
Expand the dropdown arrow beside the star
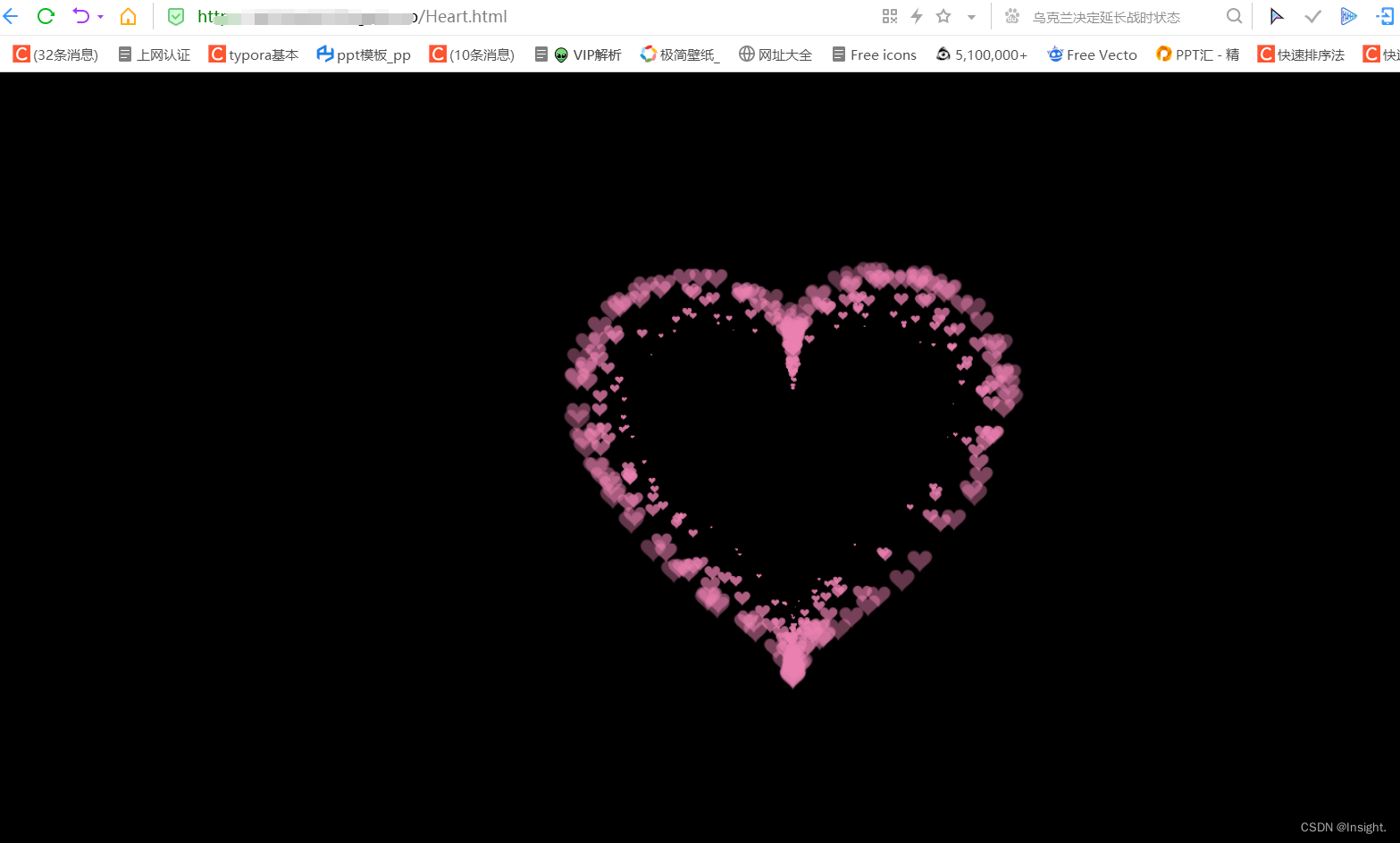pos(971,17)
